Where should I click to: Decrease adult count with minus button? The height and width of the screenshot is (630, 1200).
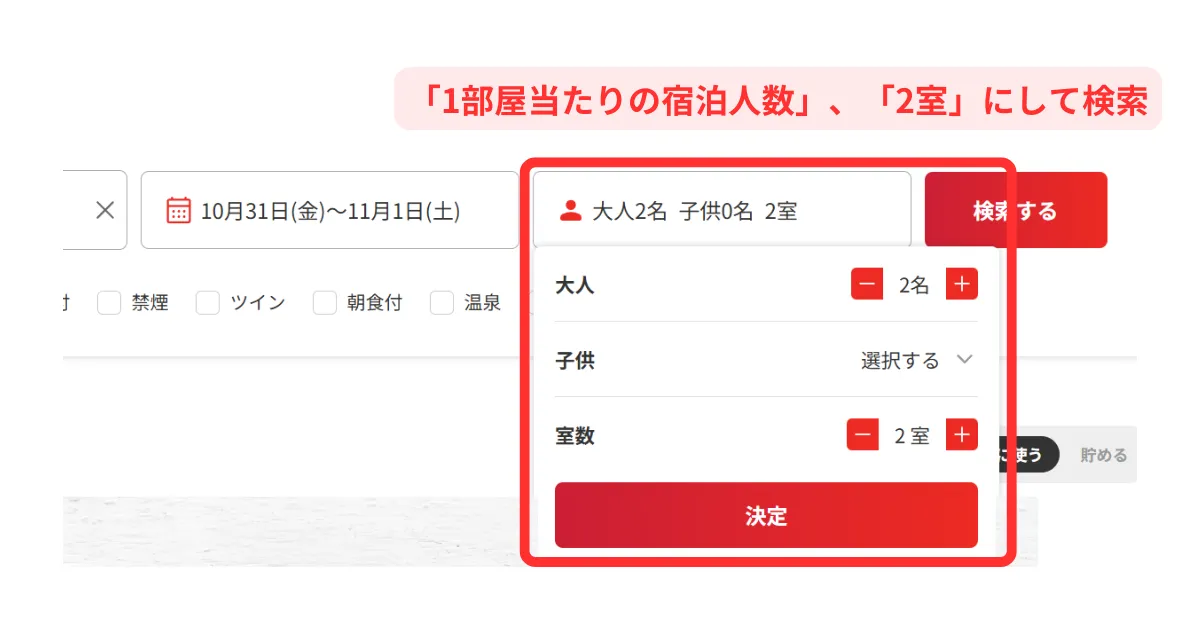pyautogui.click(x=867, y=285)
